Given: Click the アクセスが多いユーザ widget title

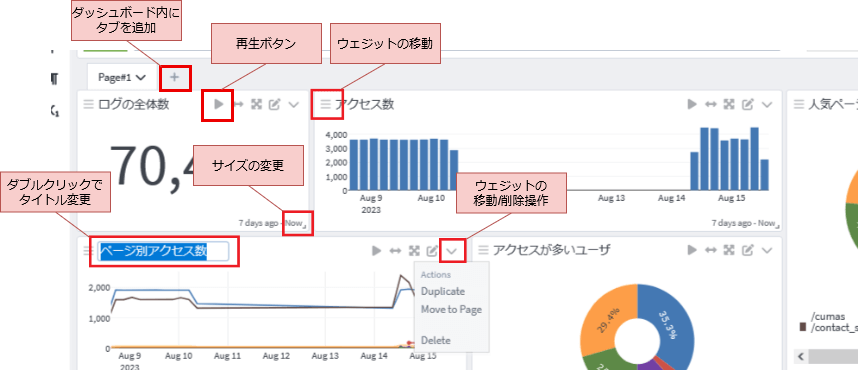Looking at the screenshot, I should (551, 250).
